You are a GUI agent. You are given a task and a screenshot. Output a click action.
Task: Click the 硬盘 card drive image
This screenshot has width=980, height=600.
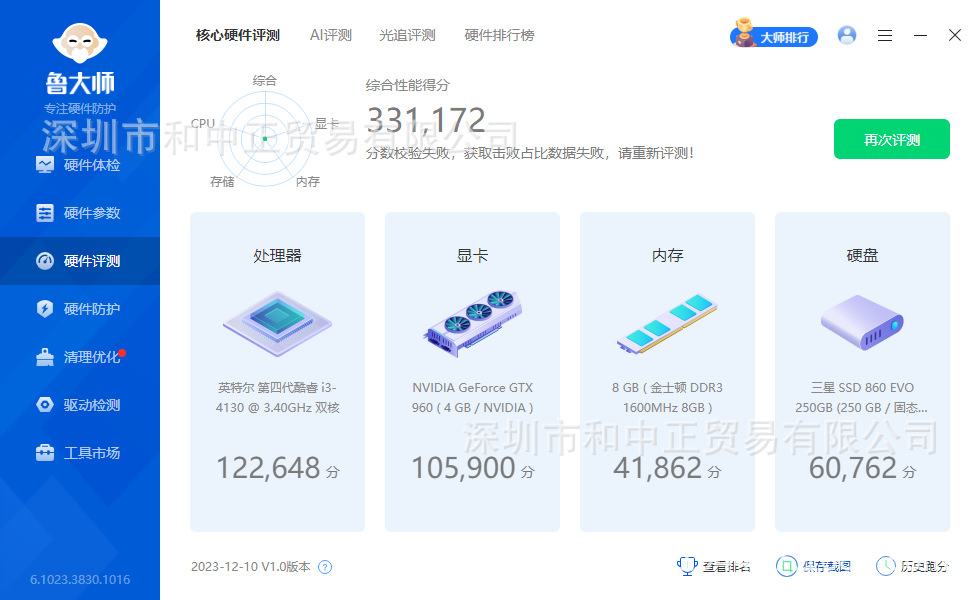[862, 322]
